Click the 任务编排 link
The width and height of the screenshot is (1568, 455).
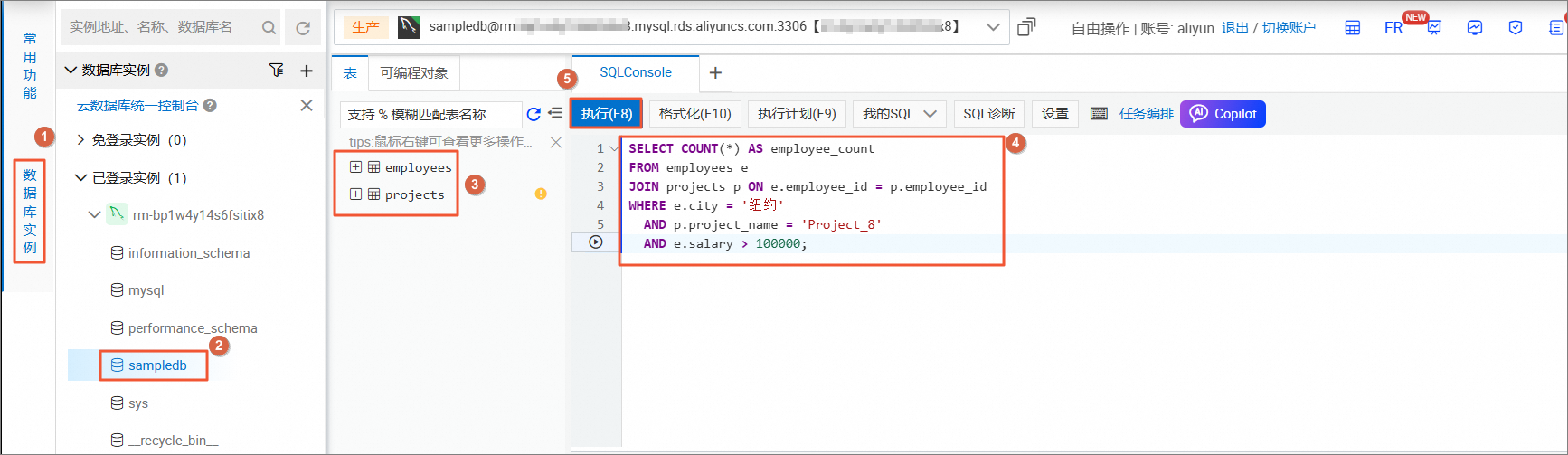pyautogui.click(x=1147, y=114)
